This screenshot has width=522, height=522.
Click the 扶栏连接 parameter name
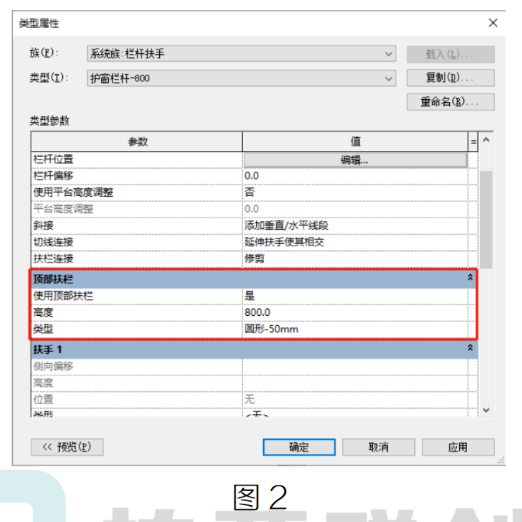click(x=53, y=259)
